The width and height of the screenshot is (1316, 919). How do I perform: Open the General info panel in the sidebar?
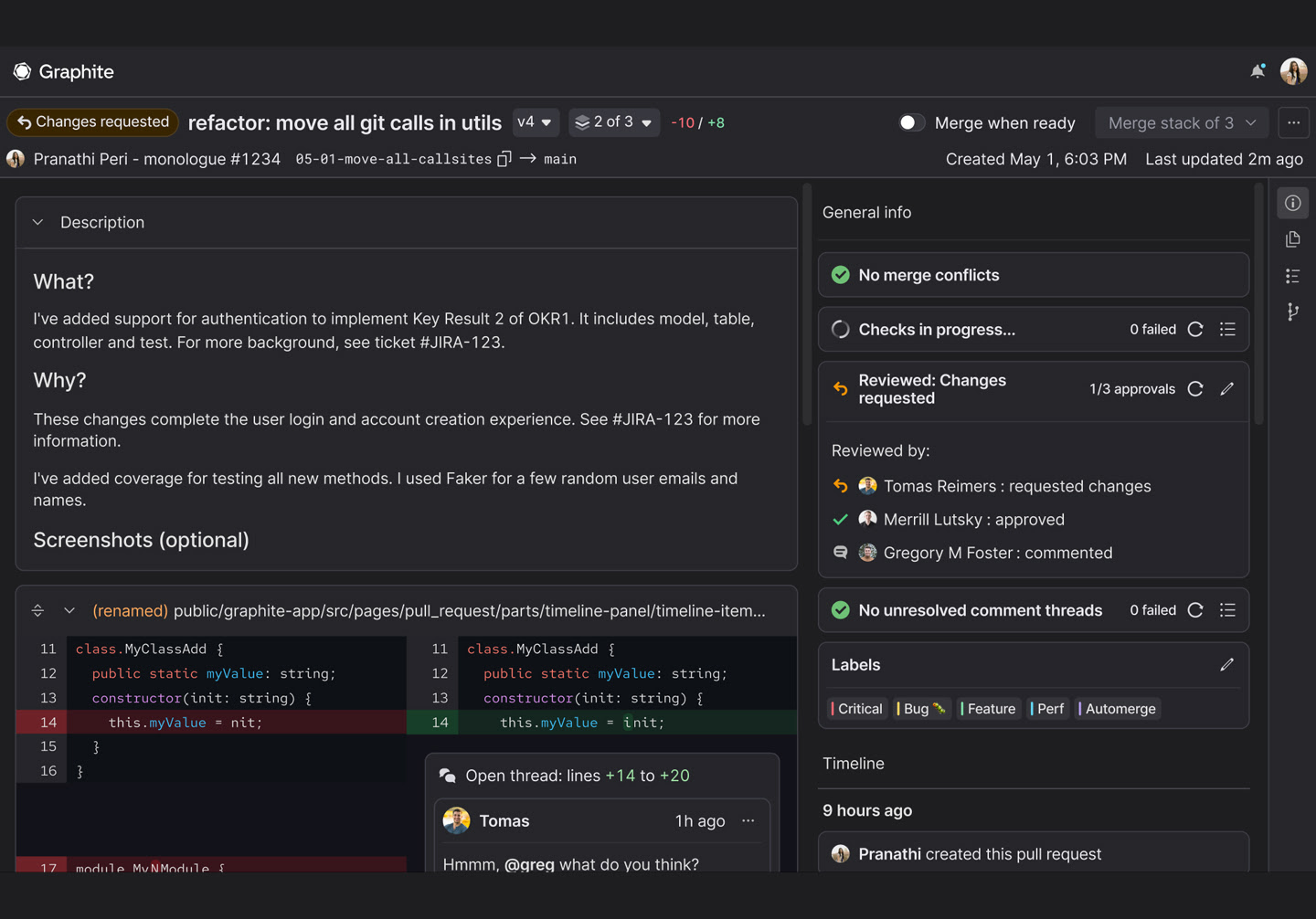pyautogui.click(x=1292, y=202)
